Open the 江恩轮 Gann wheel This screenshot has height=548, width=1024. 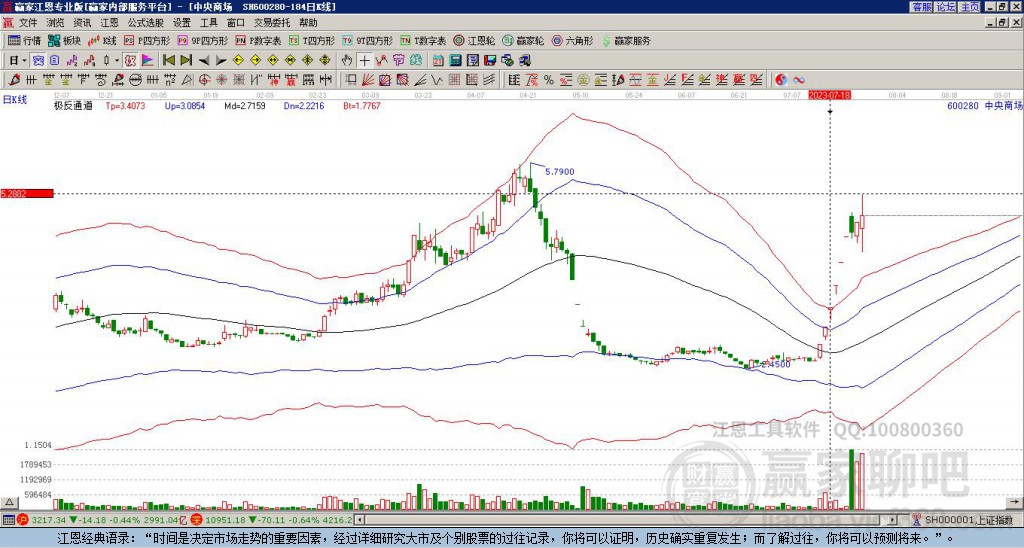[474, 40]
